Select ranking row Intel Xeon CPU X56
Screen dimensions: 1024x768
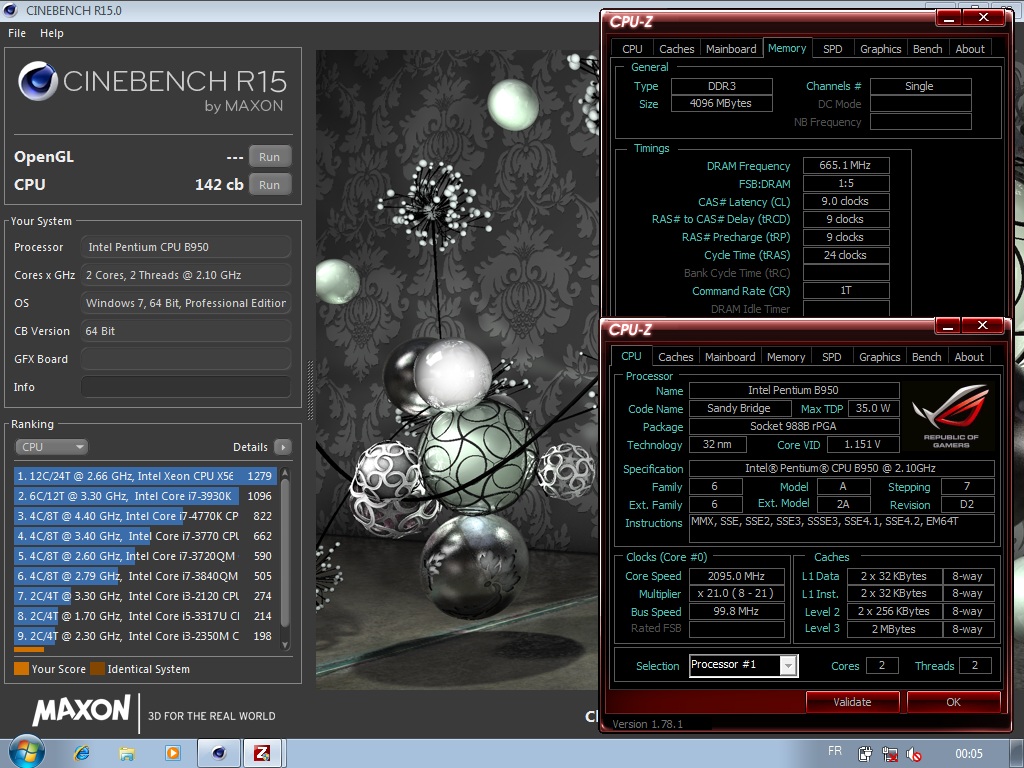click(x=145, y=476)
